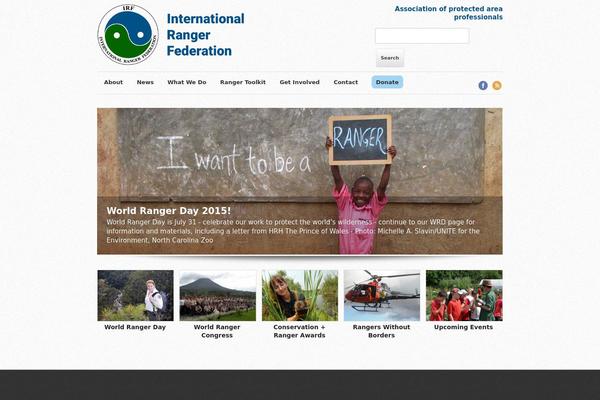Image resolution: width=600 pixels, height=400 pixels.
Task: Click the Upcoming Events caption link
Action: point(463,327)
